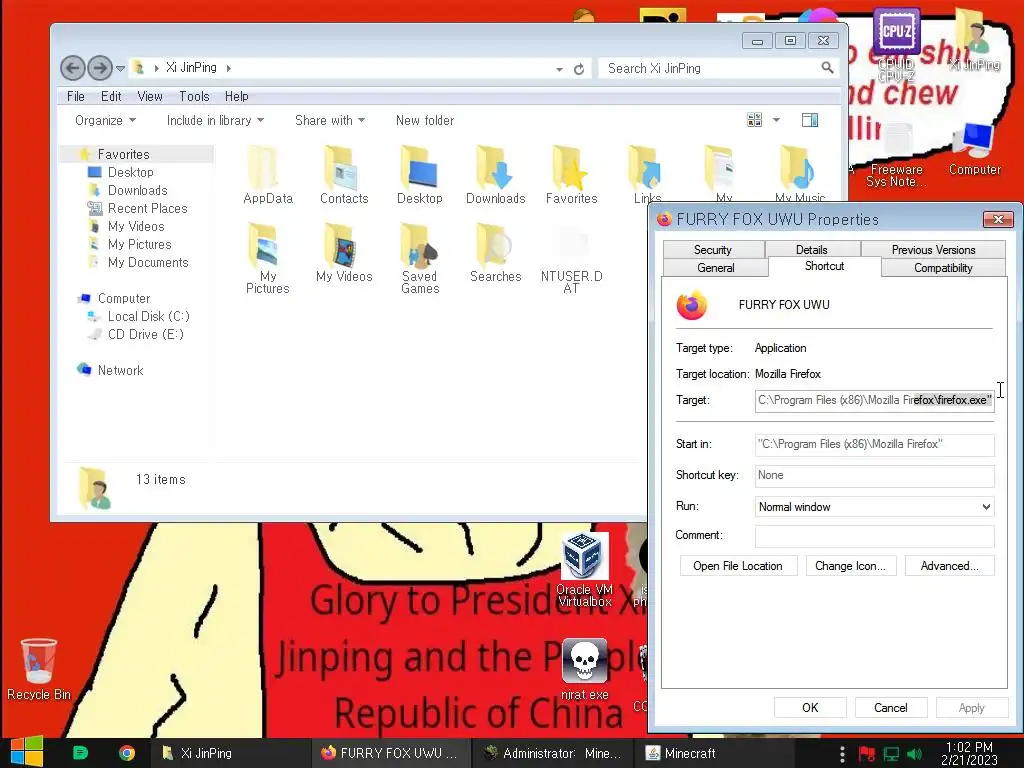1024x768 pixels.
Task: Open the View menu in Explorer
Action: coord(150,96)
